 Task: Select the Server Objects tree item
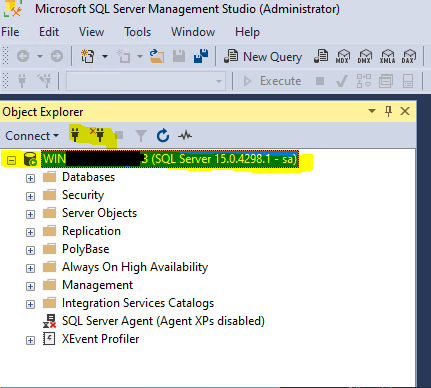99,213
